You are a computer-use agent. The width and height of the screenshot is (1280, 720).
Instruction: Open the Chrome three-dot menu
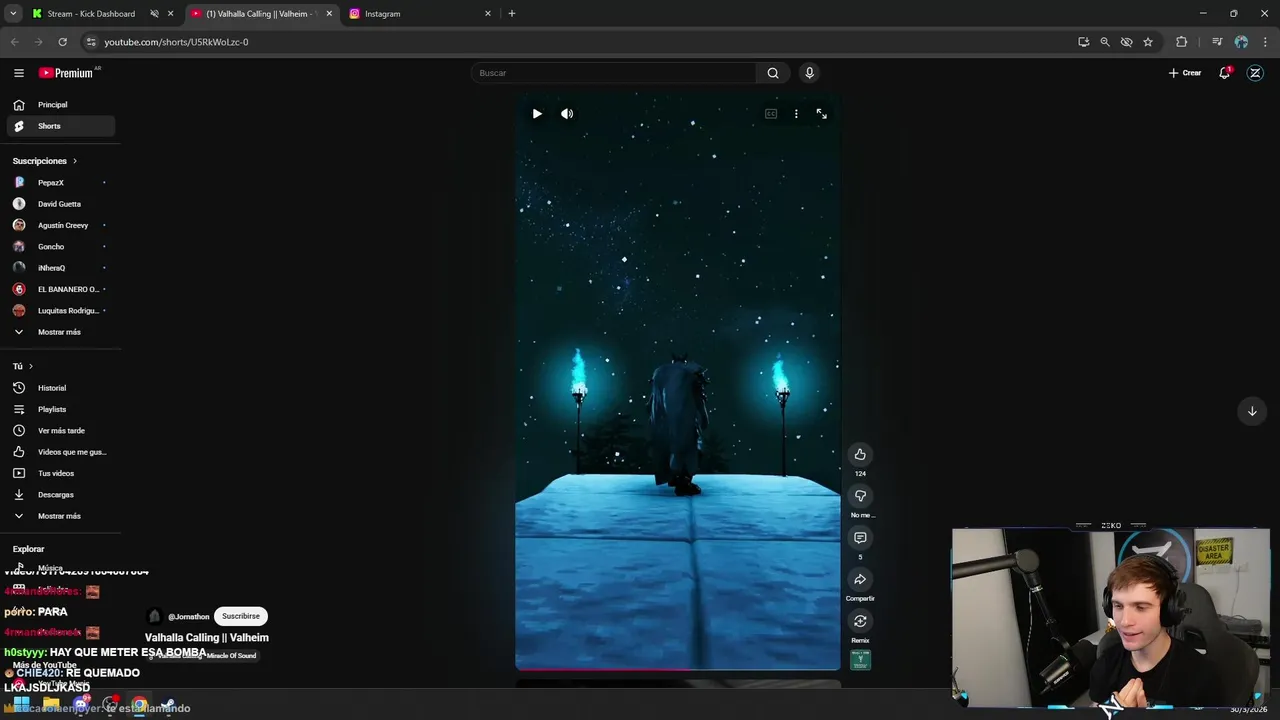[1265, 42]
